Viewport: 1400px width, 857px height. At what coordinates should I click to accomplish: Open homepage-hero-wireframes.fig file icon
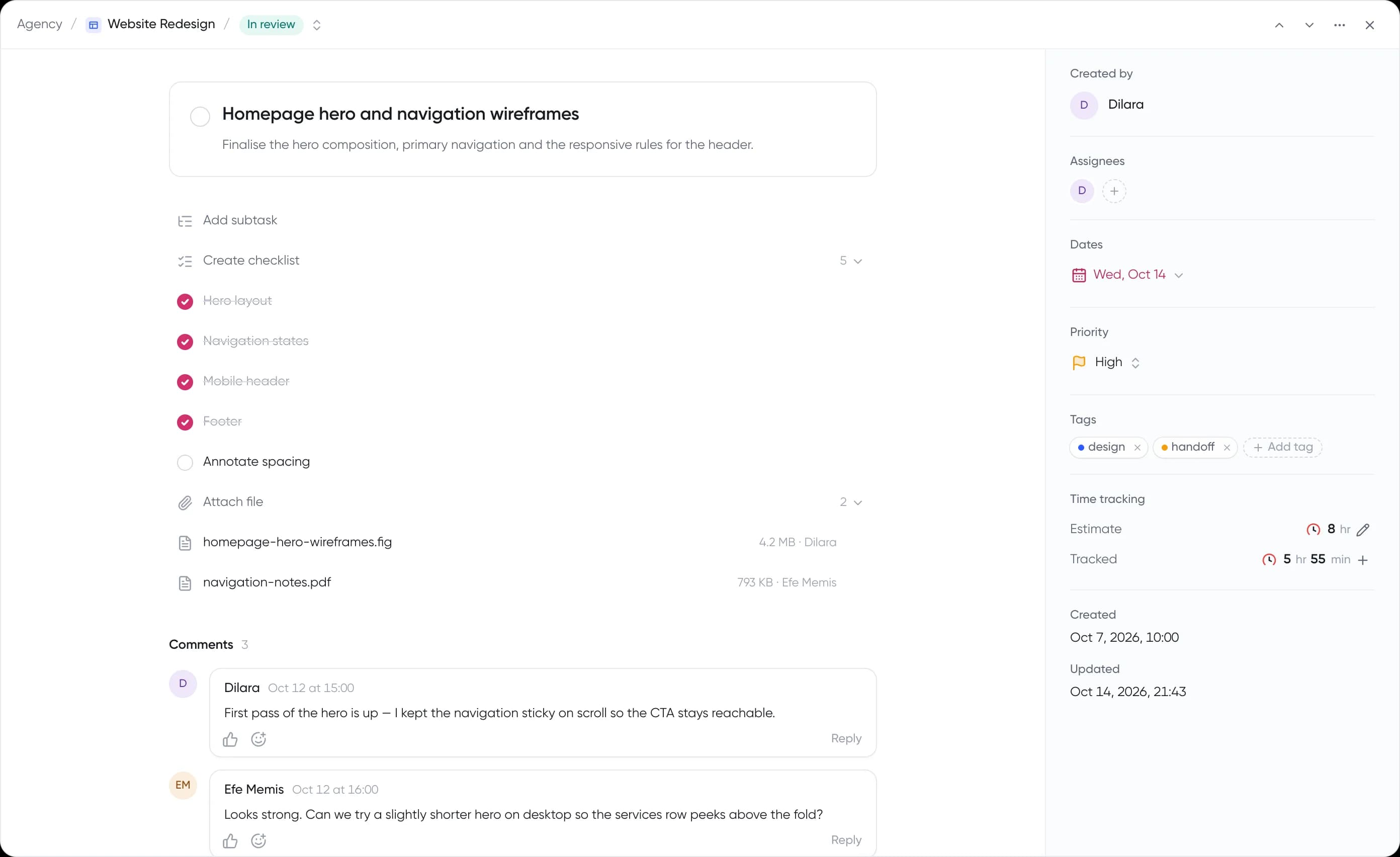[x=185, y=543]
